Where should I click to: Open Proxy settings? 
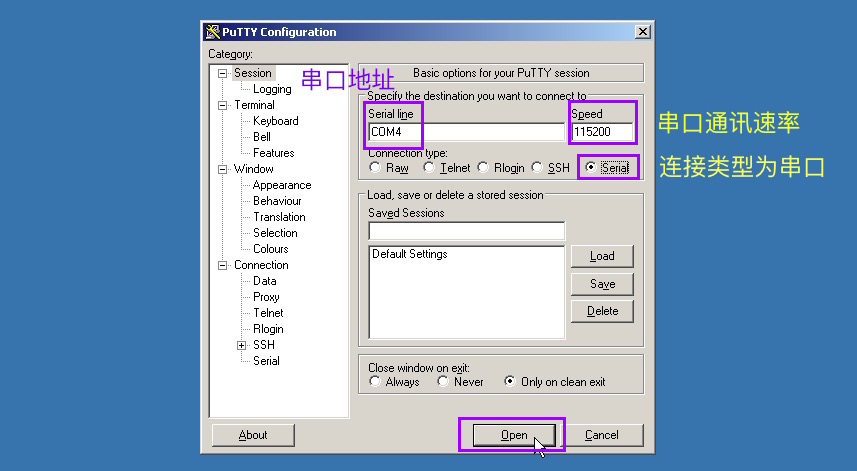pyautogui.click(x=266, y=297)
